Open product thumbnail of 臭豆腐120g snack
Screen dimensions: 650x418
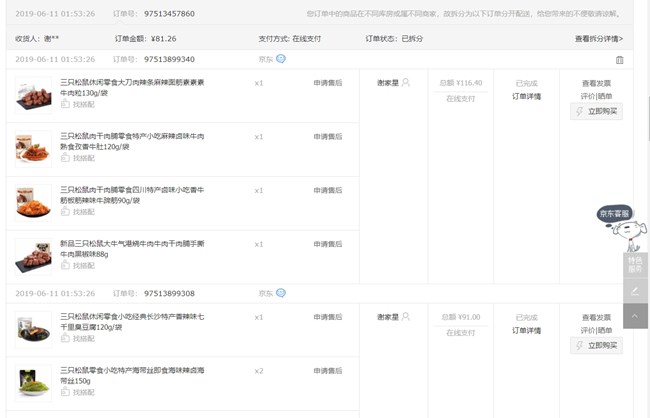[34, 330]
